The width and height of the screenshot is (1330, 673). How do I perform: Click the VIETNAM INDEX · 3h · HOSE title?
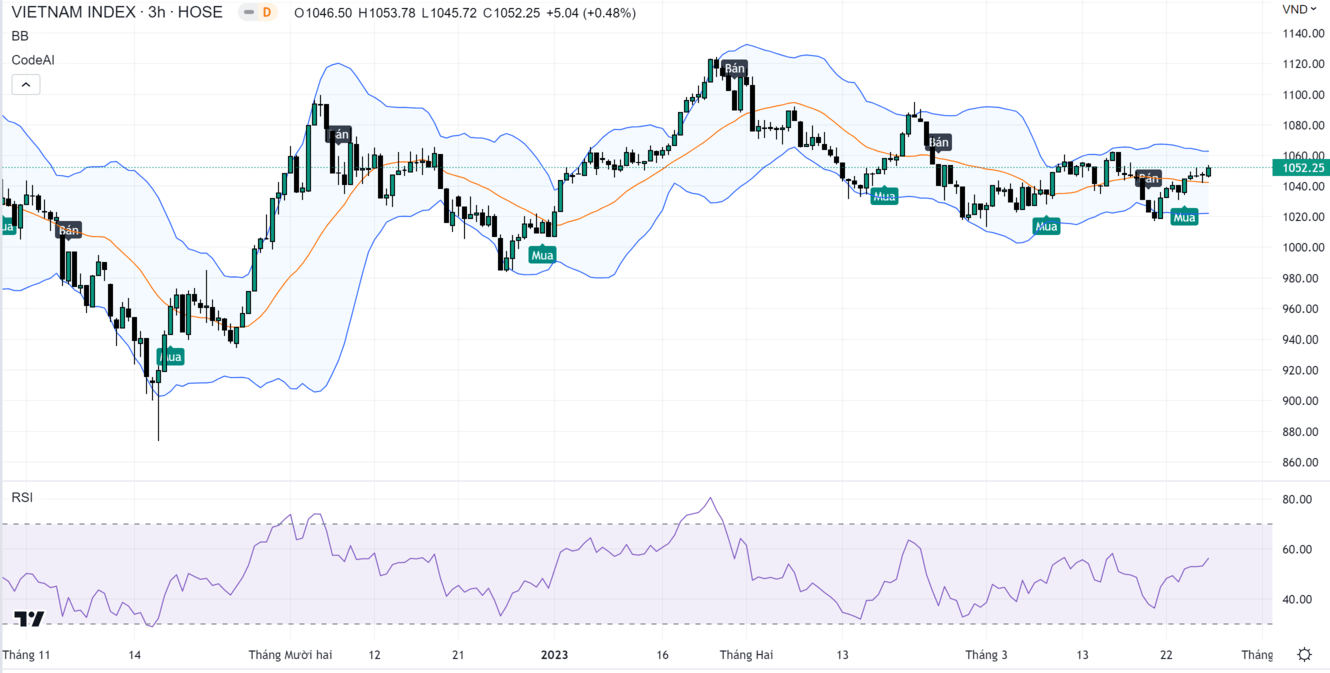117,13
